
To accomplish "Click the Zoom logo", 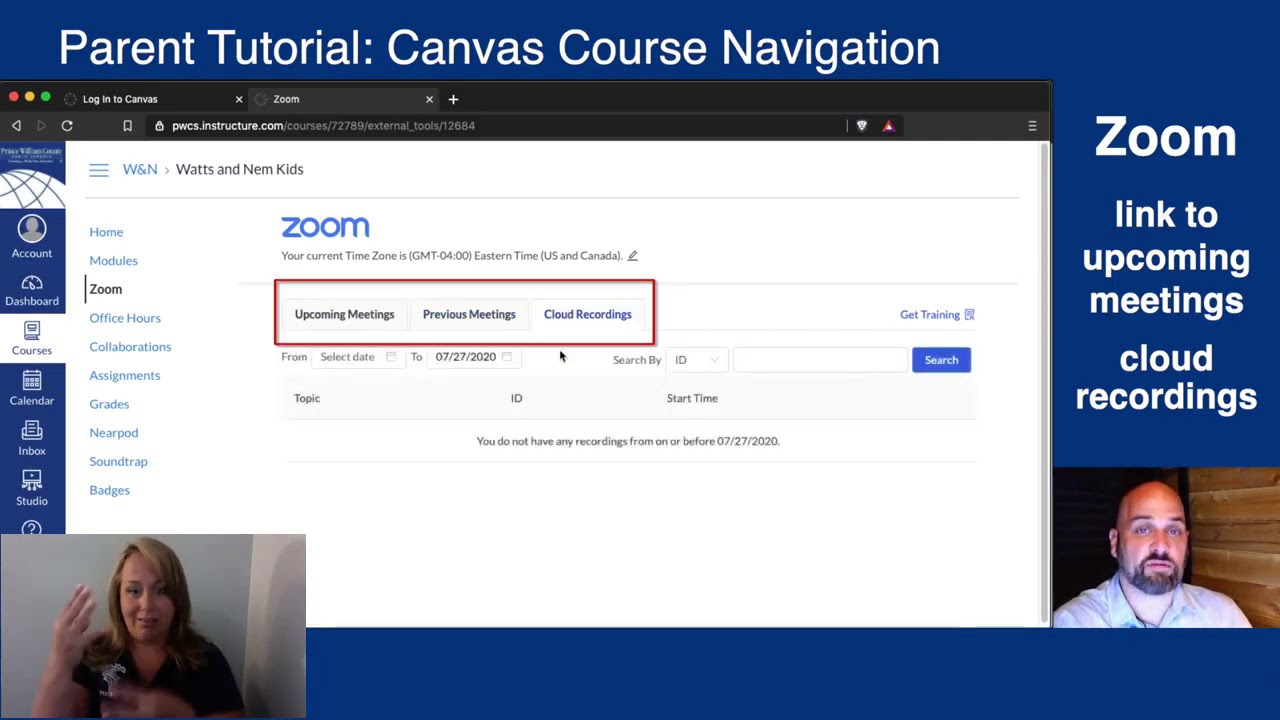I will (x=325, y=227).
